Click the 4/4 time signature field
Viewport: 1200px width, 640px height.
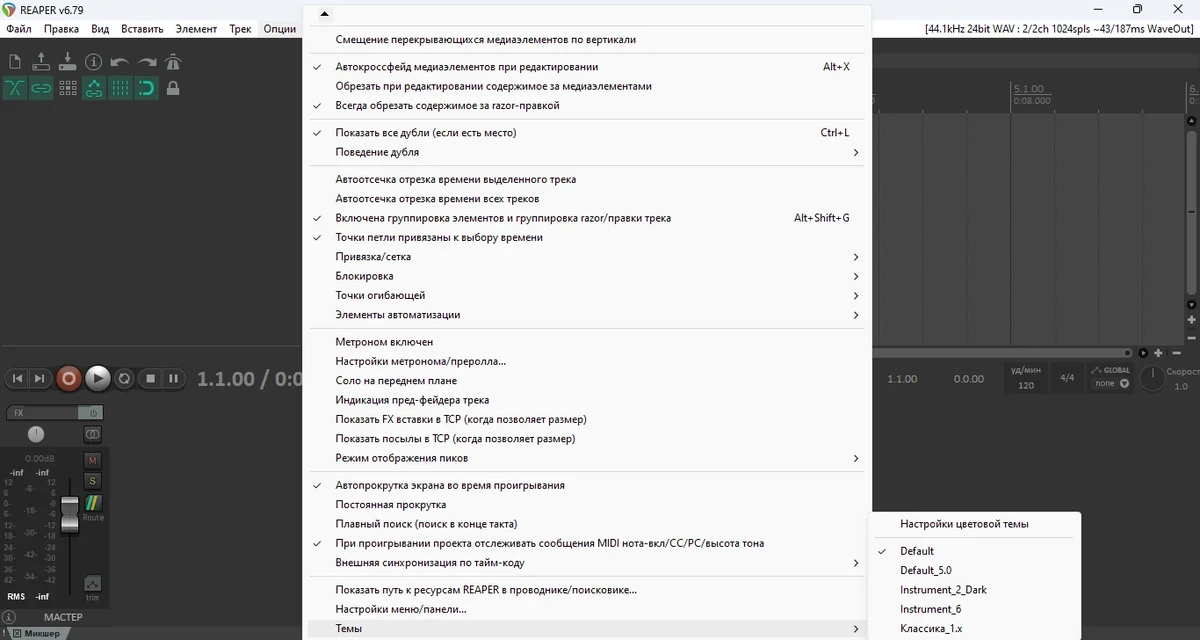pyautogui.click(x=1067, y=378)
